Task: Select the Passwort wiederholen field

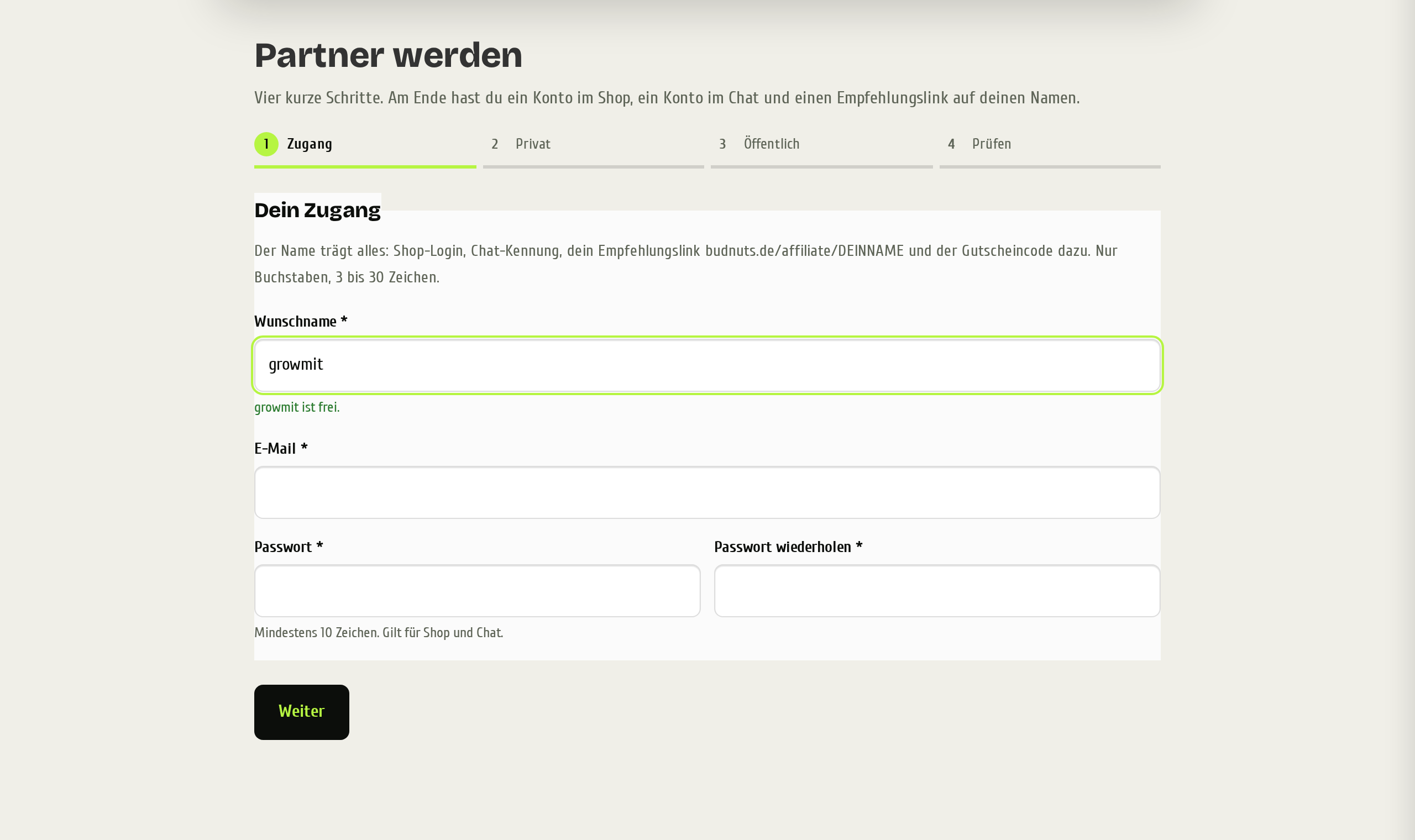Action: click(x=937, y=591)
